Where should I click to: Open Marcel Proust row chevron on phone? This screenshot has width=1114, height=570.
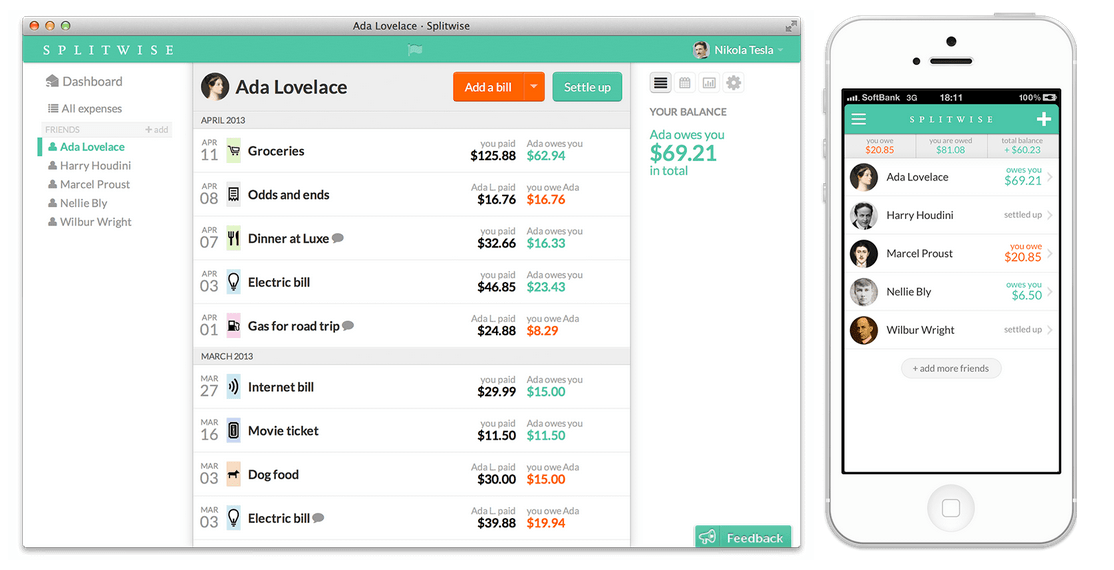[1049, 254]
